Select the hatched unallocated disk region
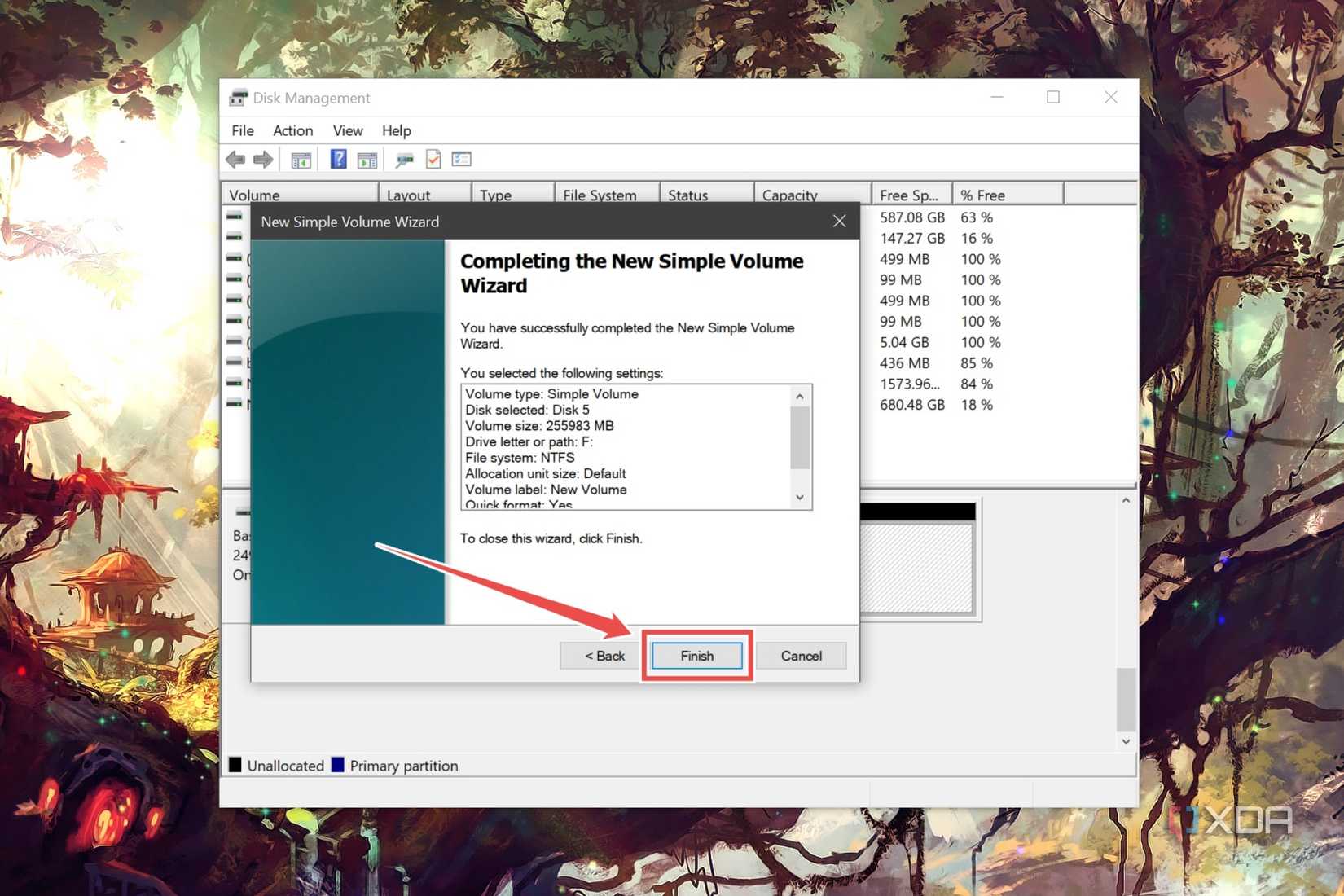 pyautogui.click(x=916, y=567)
